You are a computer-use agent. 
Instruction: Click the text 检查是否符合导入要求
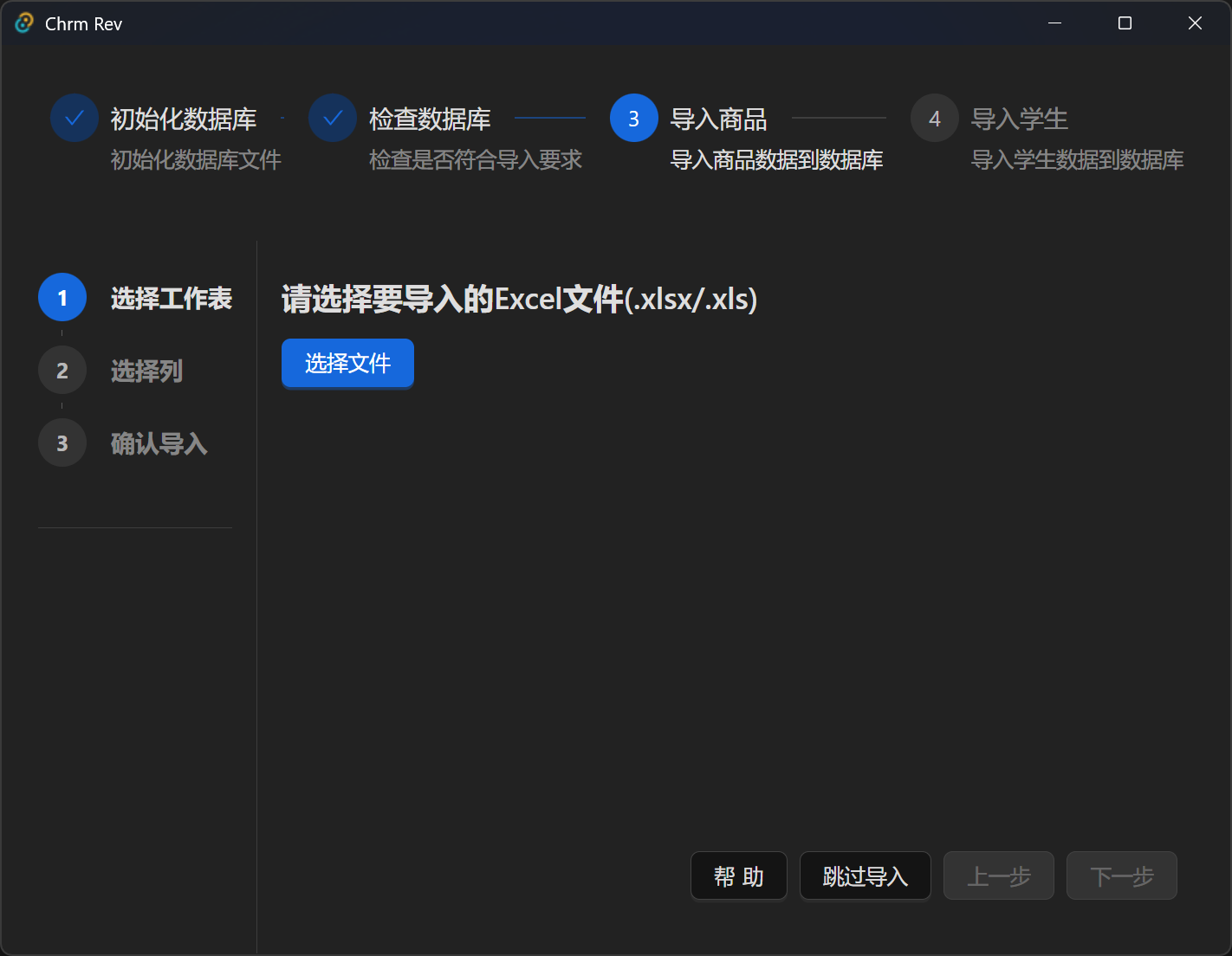point(476,160)
